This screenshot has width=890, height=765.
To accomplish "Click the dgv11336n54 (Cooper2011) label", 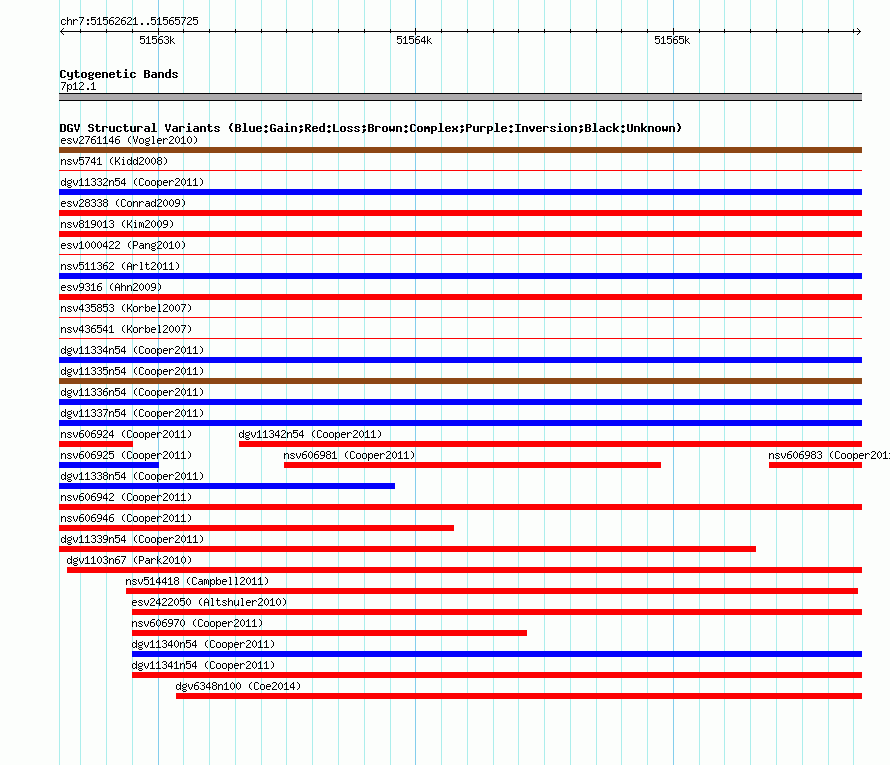I will tap(132, 392).
